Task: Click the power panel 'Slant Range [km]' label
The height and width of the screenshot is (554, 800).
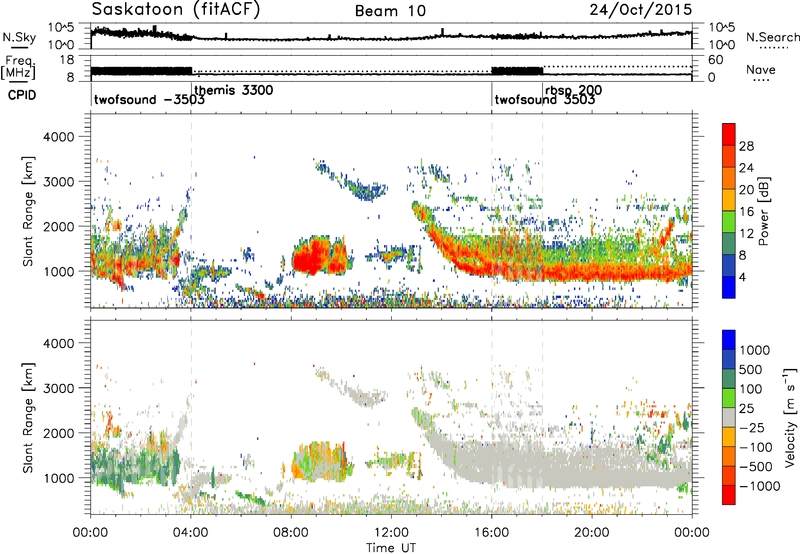Action: click(x=28, y=211)
